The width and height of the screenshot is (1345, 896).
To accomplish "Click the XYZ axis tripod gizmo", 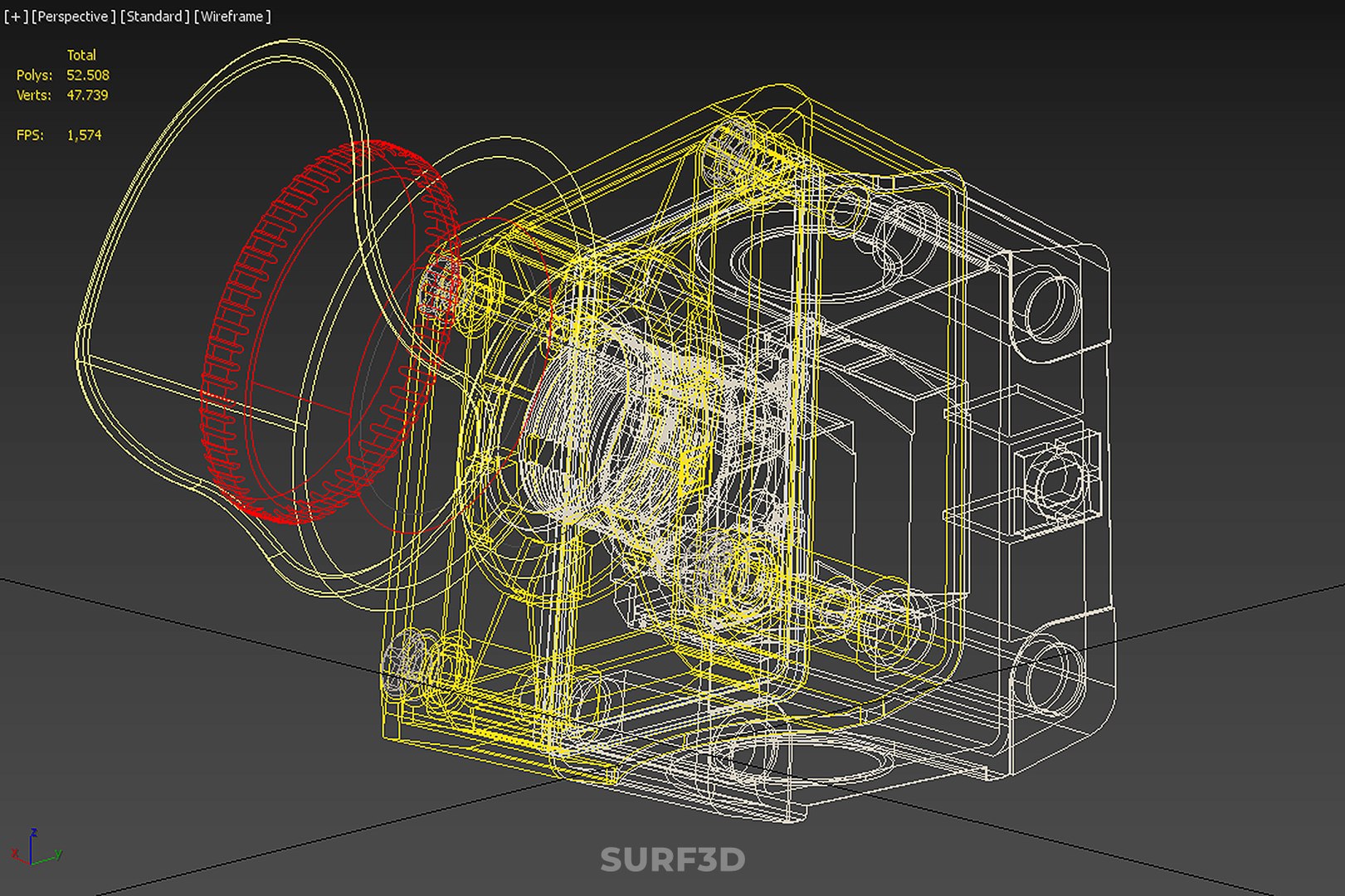I will point(36,848).
